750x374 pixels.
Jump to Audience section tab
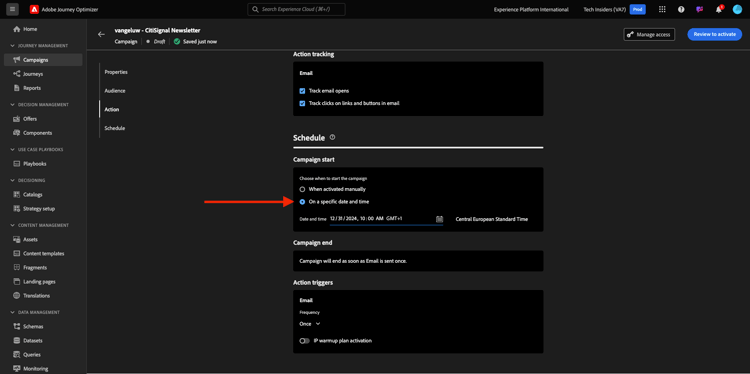[115, 91]
